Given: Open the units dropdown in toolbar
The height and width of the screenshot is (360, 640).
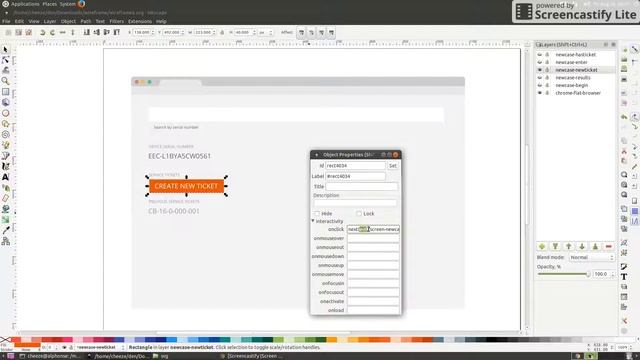Looking at the screenshot, I should pos(265,32).
